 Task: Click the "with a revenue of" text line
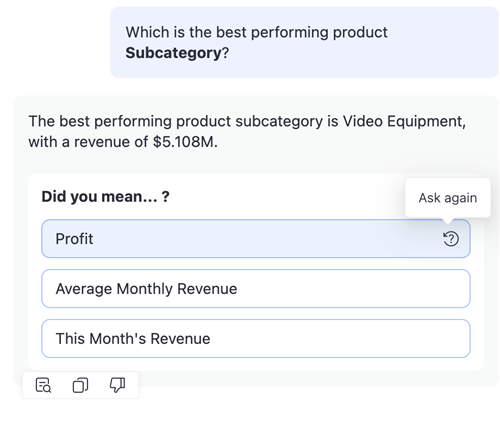click(x=123, y=142)
